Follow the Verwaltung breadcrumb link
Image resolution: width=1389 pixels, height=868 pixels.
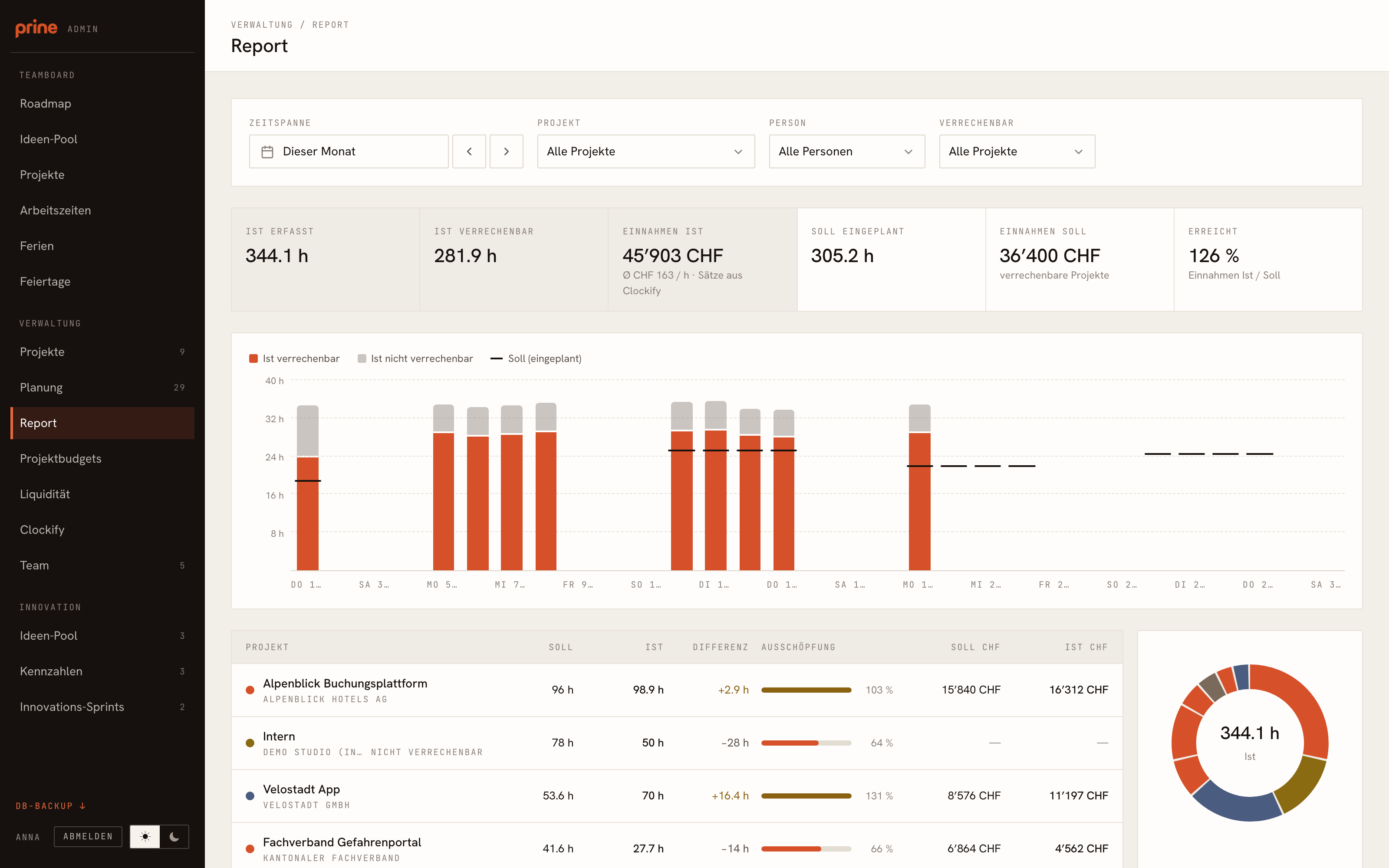click(x=262, y=25)
